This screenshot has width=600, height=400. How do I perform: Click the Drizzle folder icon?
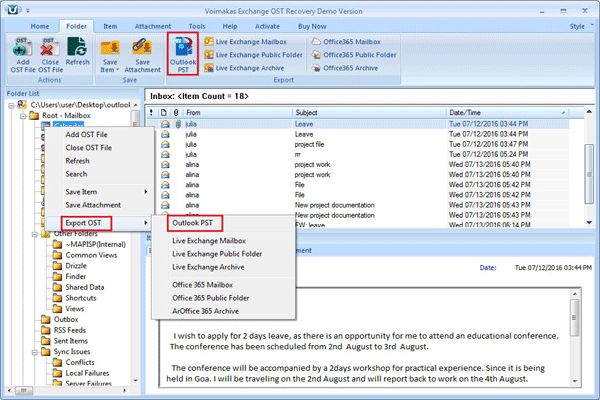tap(57, 266)
